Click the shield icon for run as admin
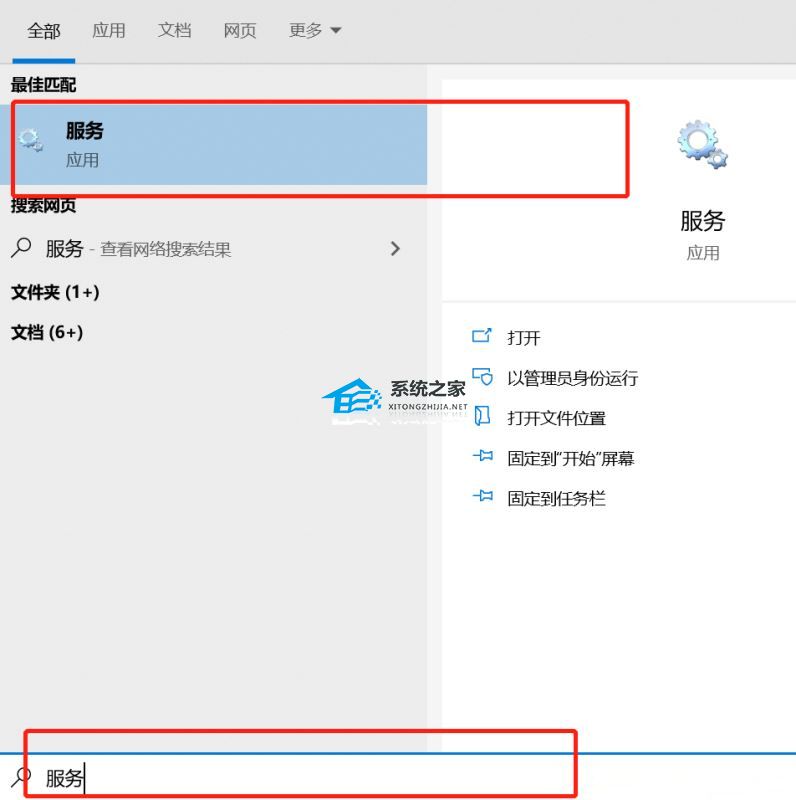The image size is (796, 800). [x=482, y=377]
